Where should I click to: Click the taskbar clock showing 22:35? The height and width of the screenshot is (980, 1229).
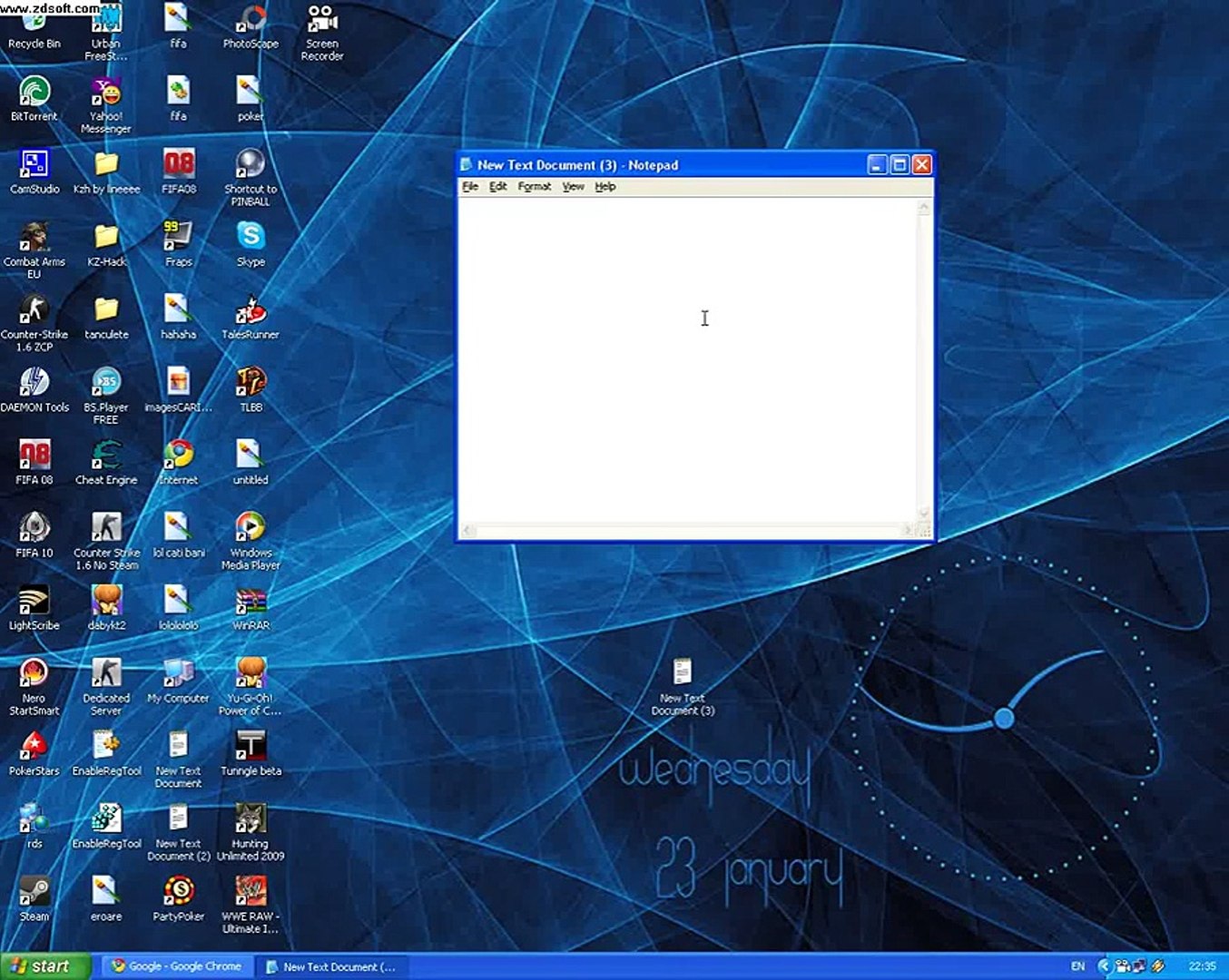coord(1203,966)
